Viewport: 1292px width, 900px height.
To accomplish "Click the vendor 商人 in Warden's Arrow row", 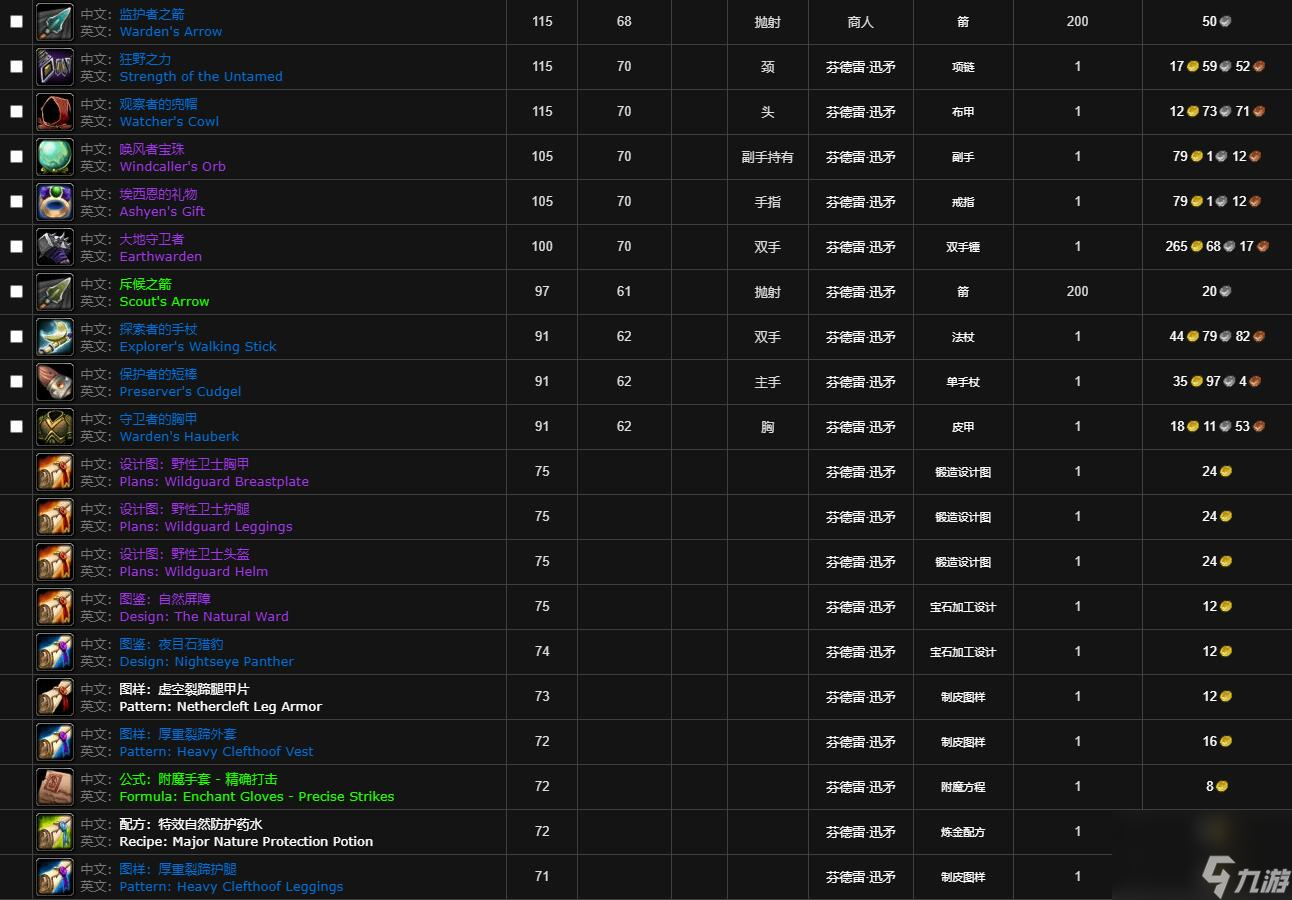I will click(860, 22).
